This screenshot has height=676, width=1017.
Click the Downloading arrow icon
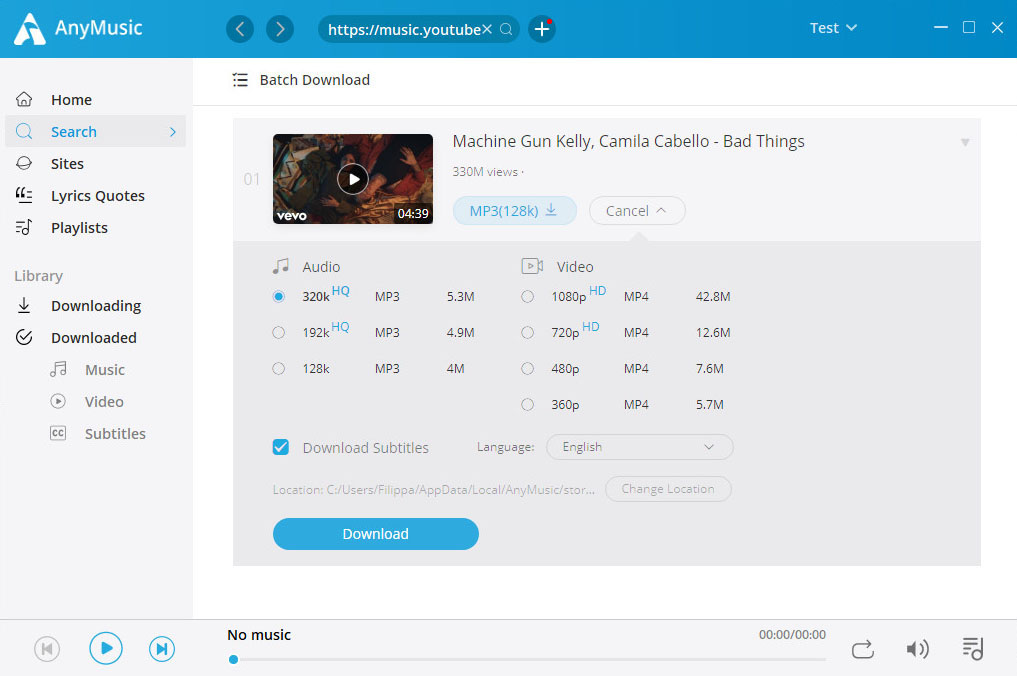tap(24, 305)
